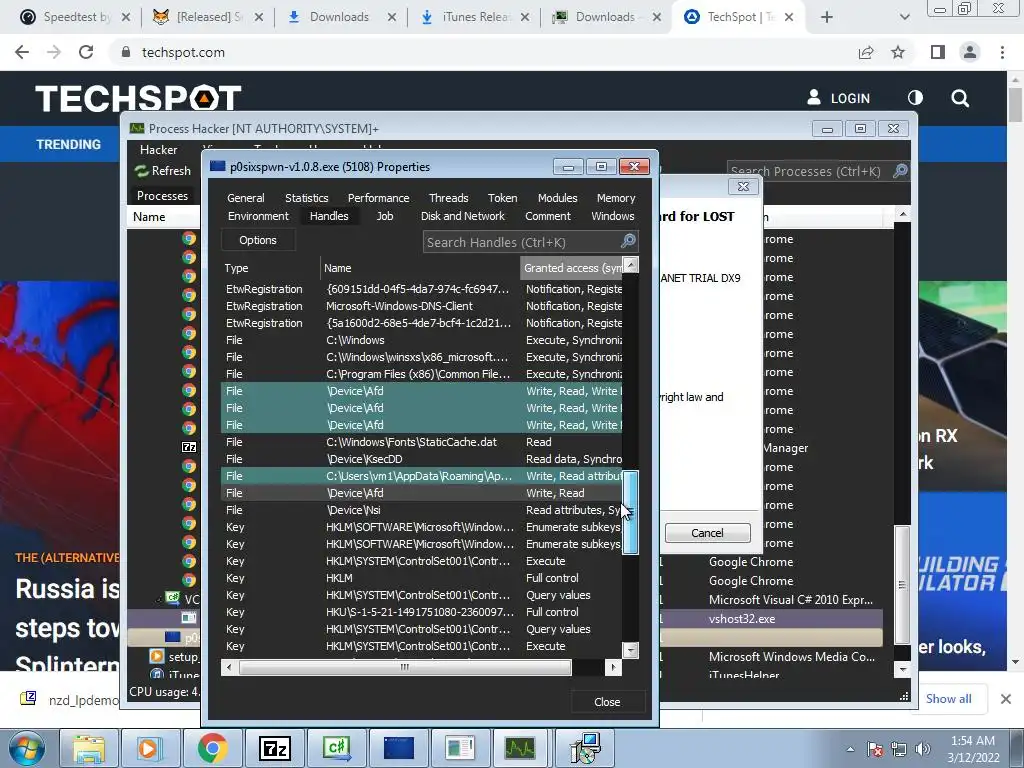The image size is (1024, 768).
Task: Click the Search Processes magnifier icon
Action: click(x=900, y=171)
